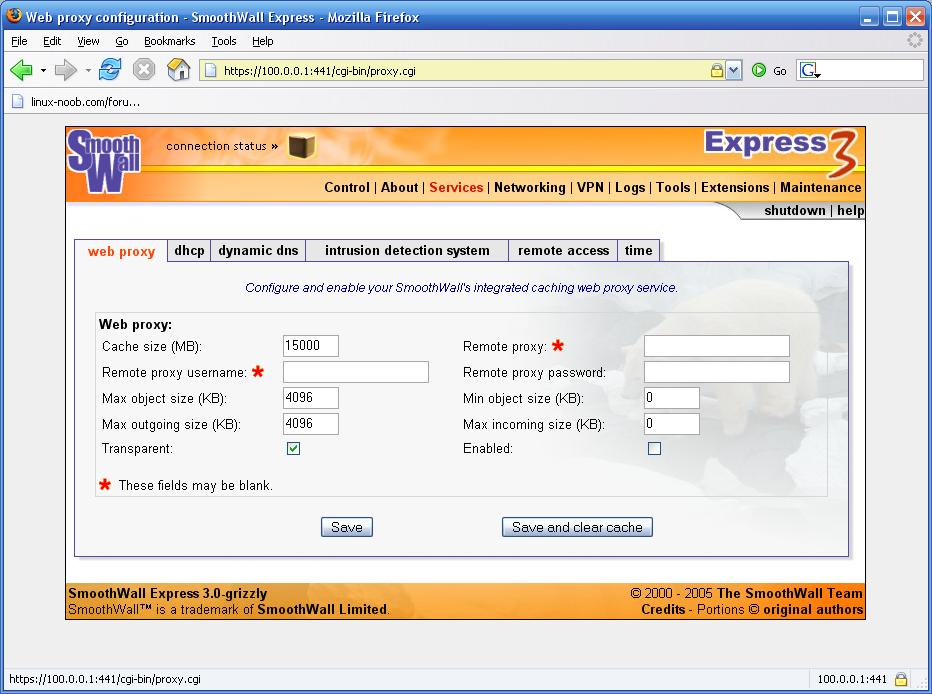932x694 pixels.
Task: Open the Tools menu in the menu bar
Action: 223,41
